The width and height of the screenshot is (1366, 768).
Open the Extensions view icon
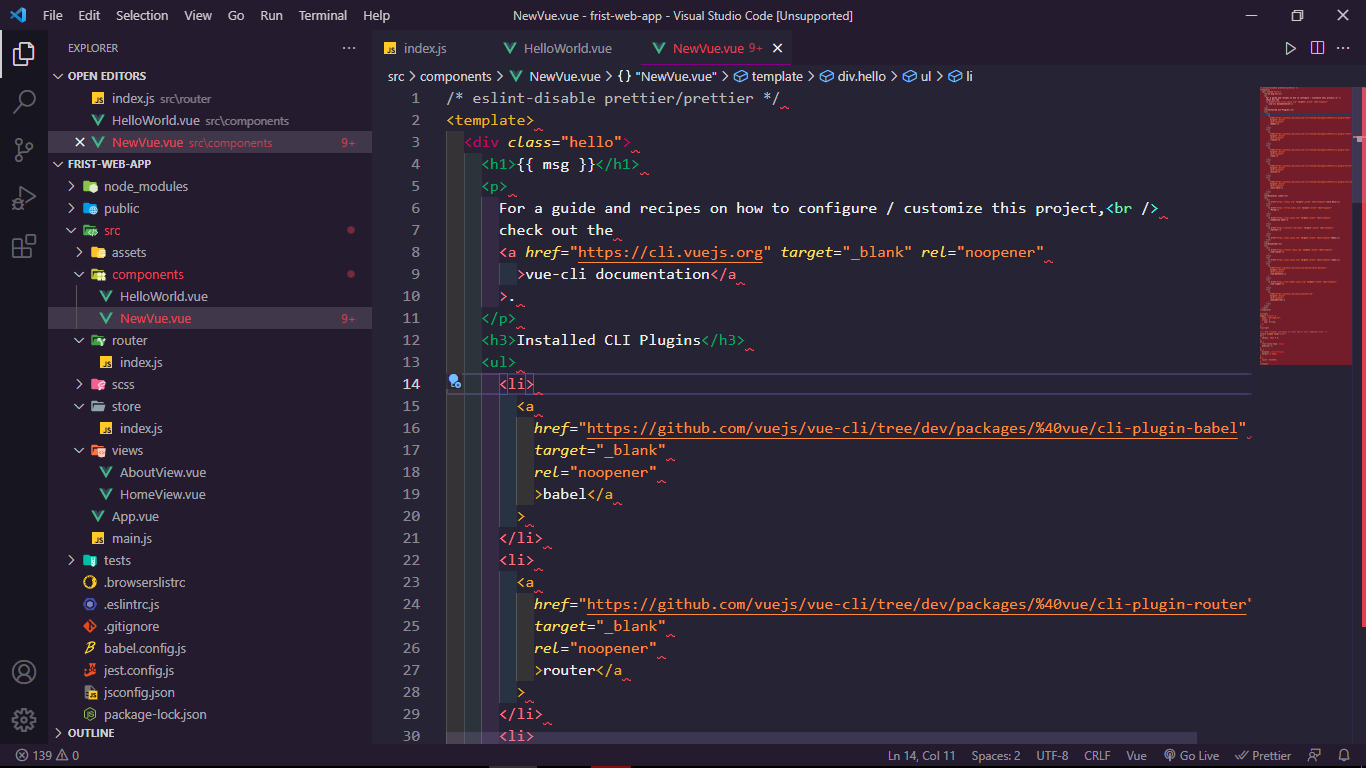(24, 246)
